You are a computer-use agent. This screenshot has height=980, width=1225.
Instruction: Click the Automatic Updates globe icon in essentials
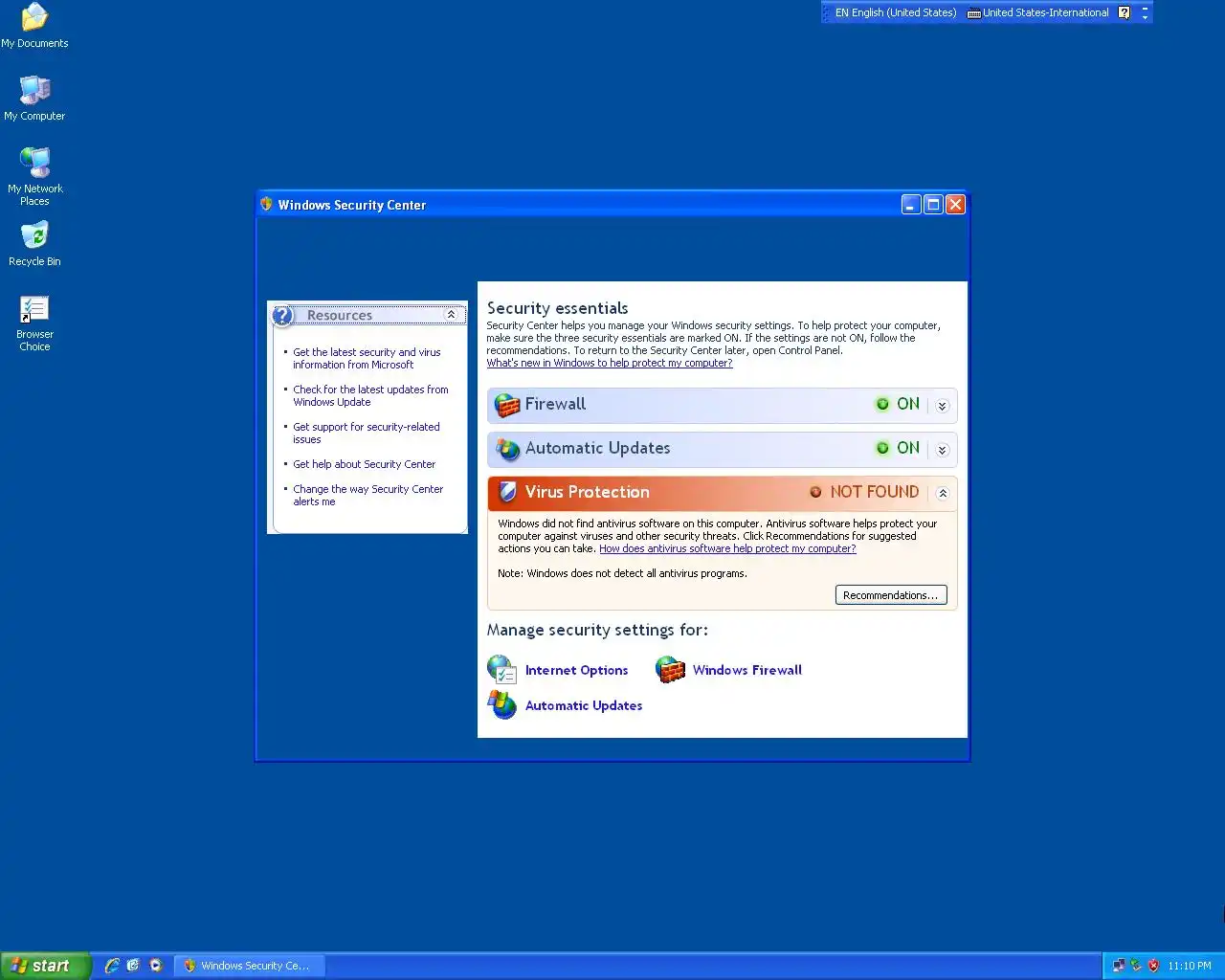tap(507, 450)
